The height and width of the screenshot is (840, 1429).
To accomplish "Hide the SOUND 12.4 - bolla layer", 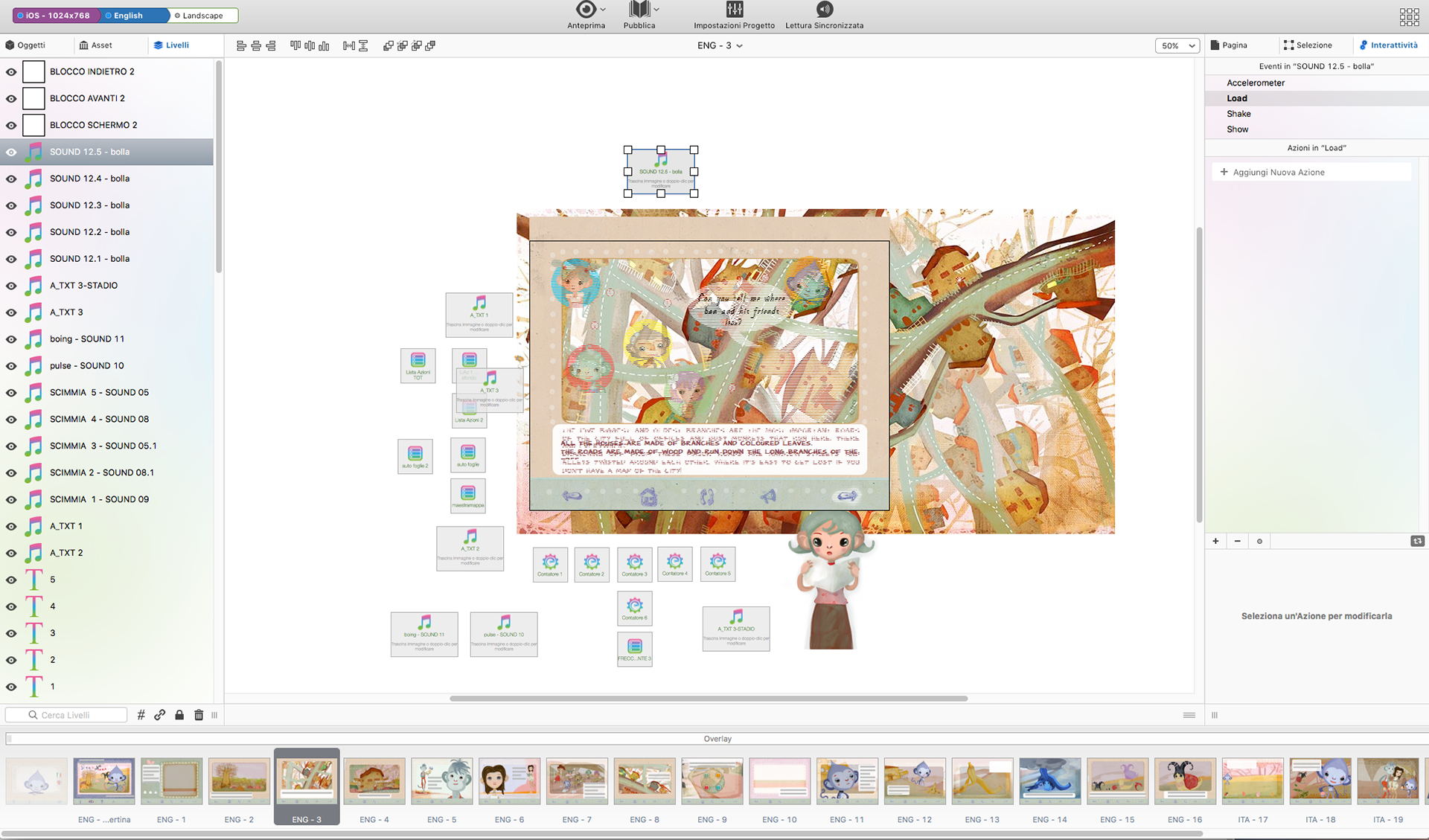I will 11,179.
